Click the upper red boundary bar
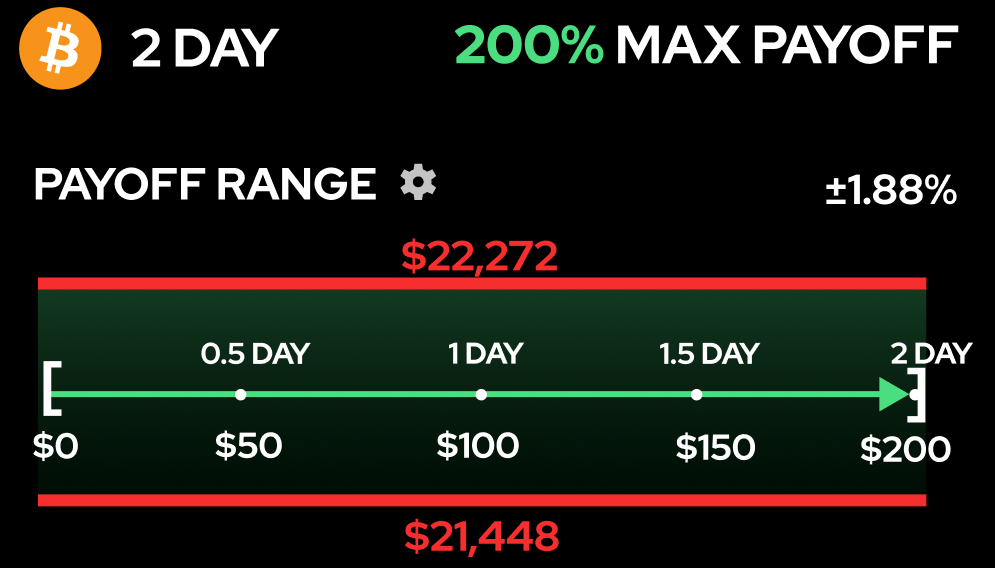Screen dimensions: 995x568 click(481, 284)
